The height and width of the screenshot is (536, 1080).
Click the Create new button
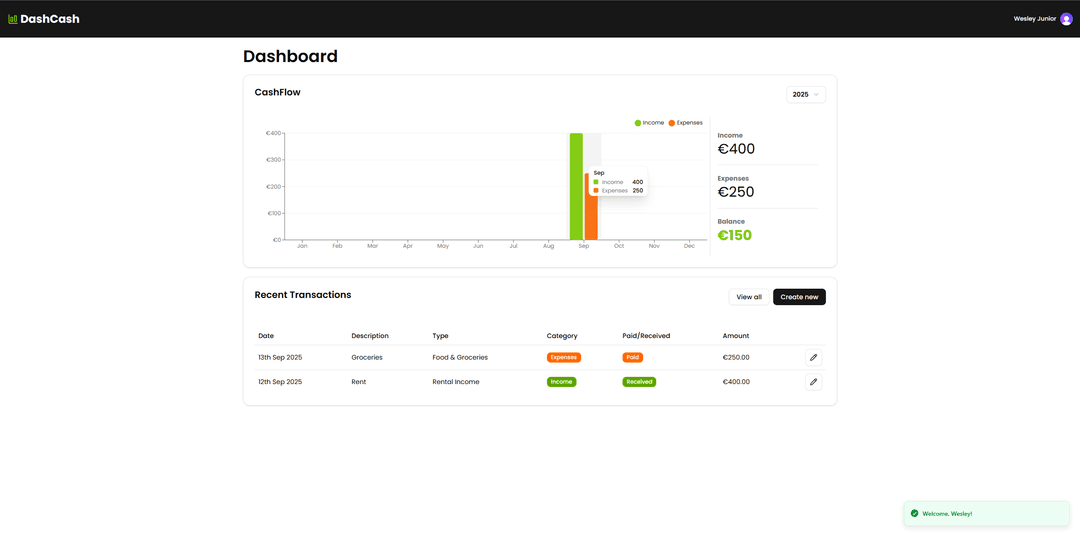coord(799,297)
